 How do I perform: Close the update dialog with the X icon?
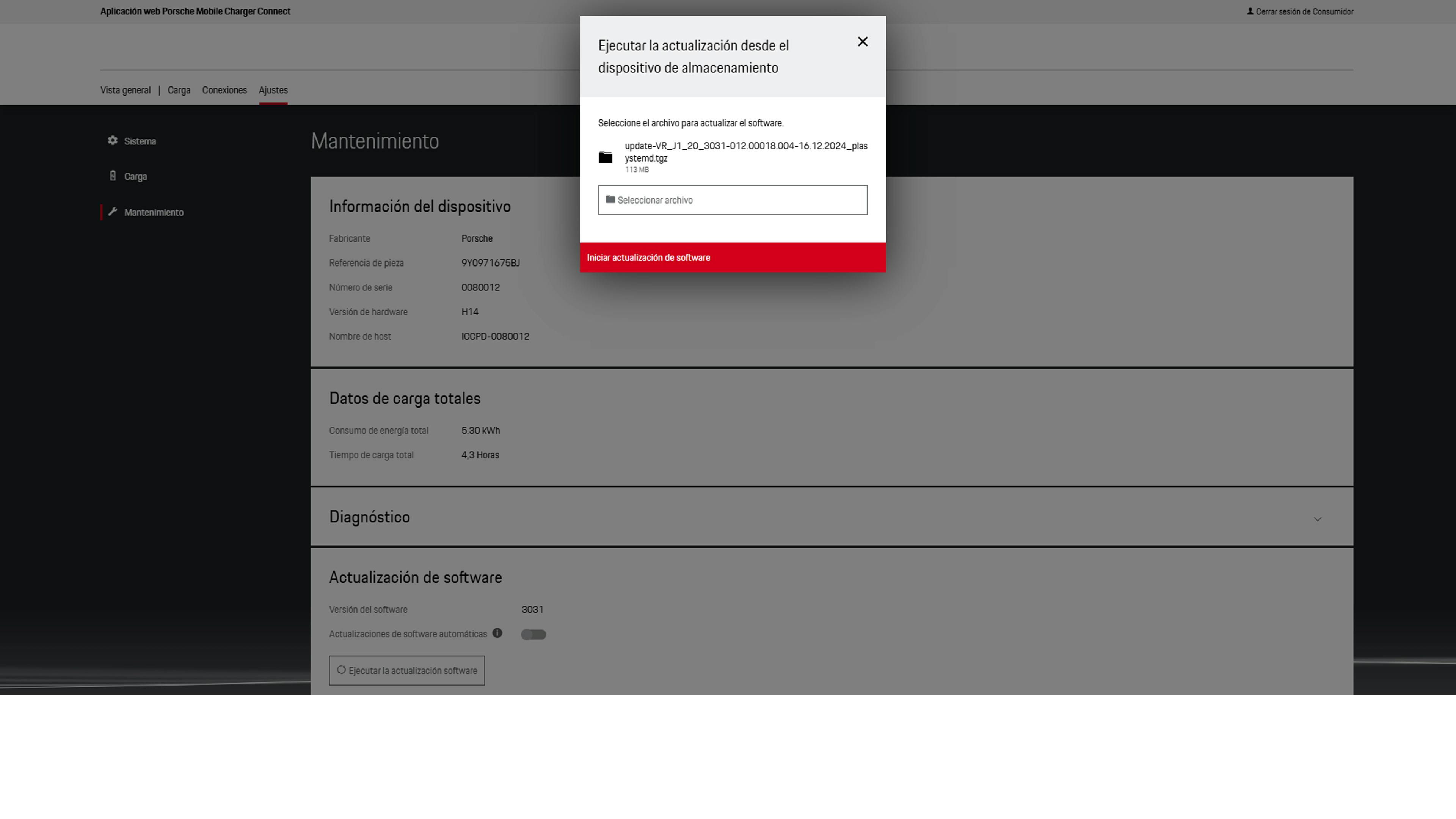pyautogui.click(x=863, y=42)
